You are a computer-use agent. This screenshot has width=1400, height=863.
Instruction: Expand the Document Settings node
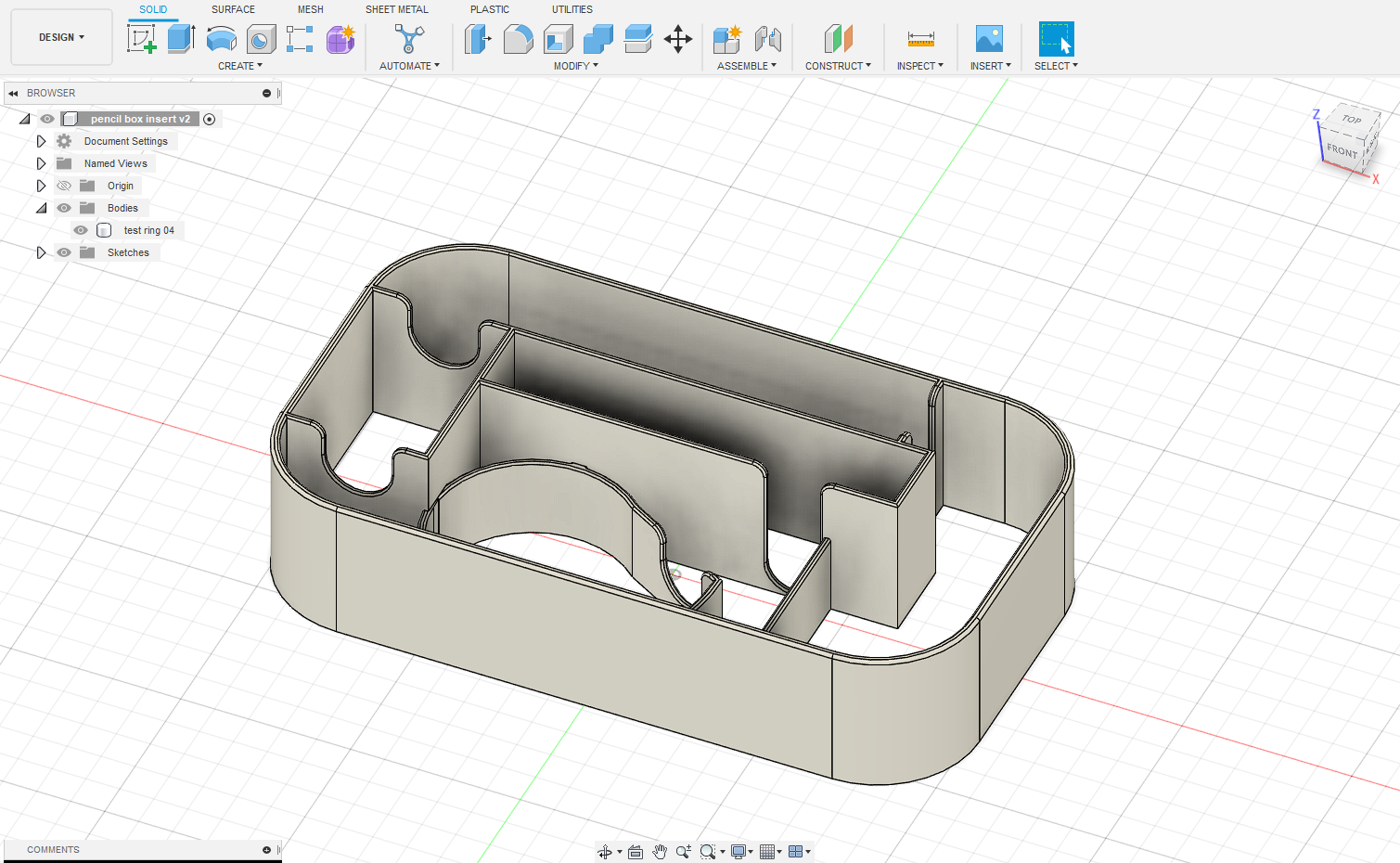pos(41,140)
